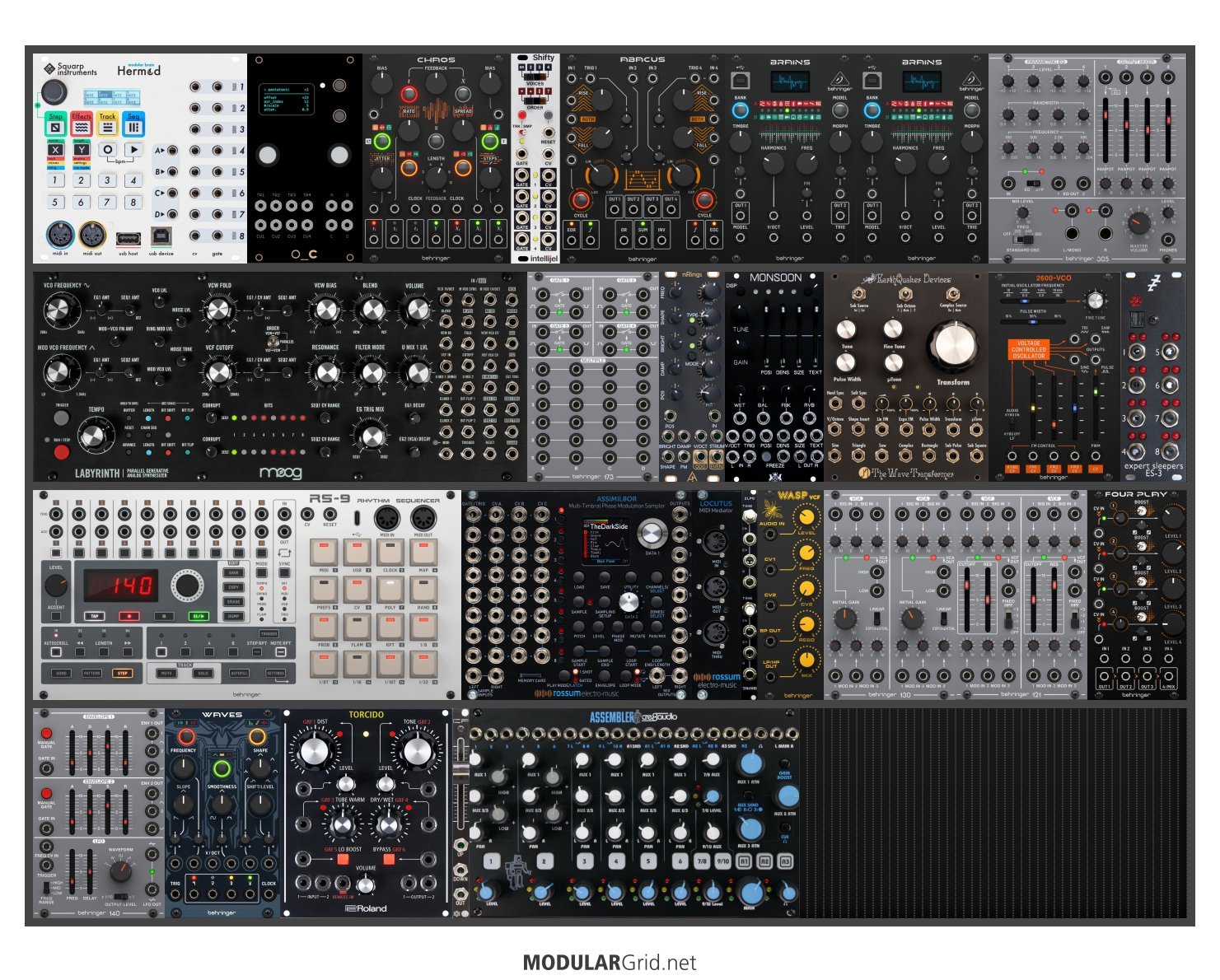
Task: Adjust the Envelope 1 attack slider
Action: pyautogui.click(x=72, y=751)
